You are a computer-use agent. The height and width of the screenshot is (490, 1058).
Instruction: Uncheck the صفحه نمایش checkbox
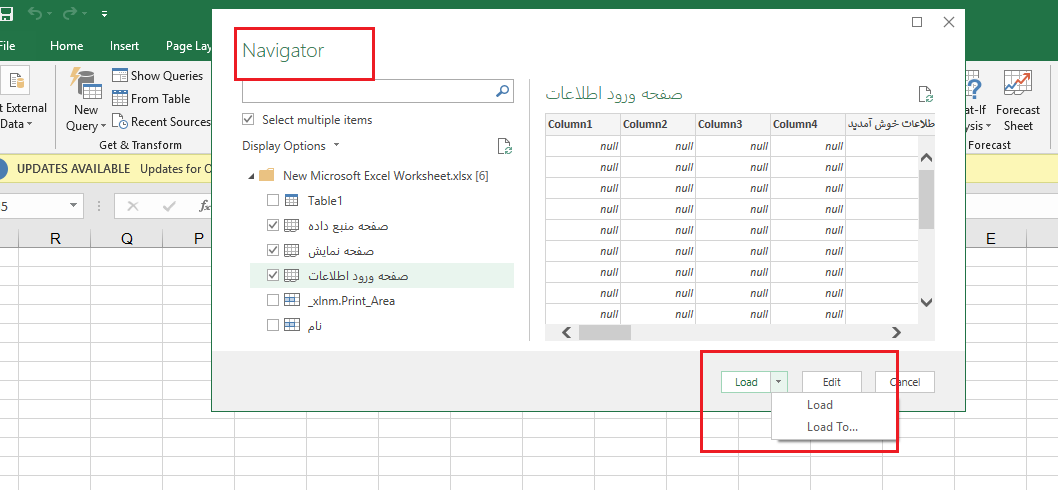[x=273, y=250]
